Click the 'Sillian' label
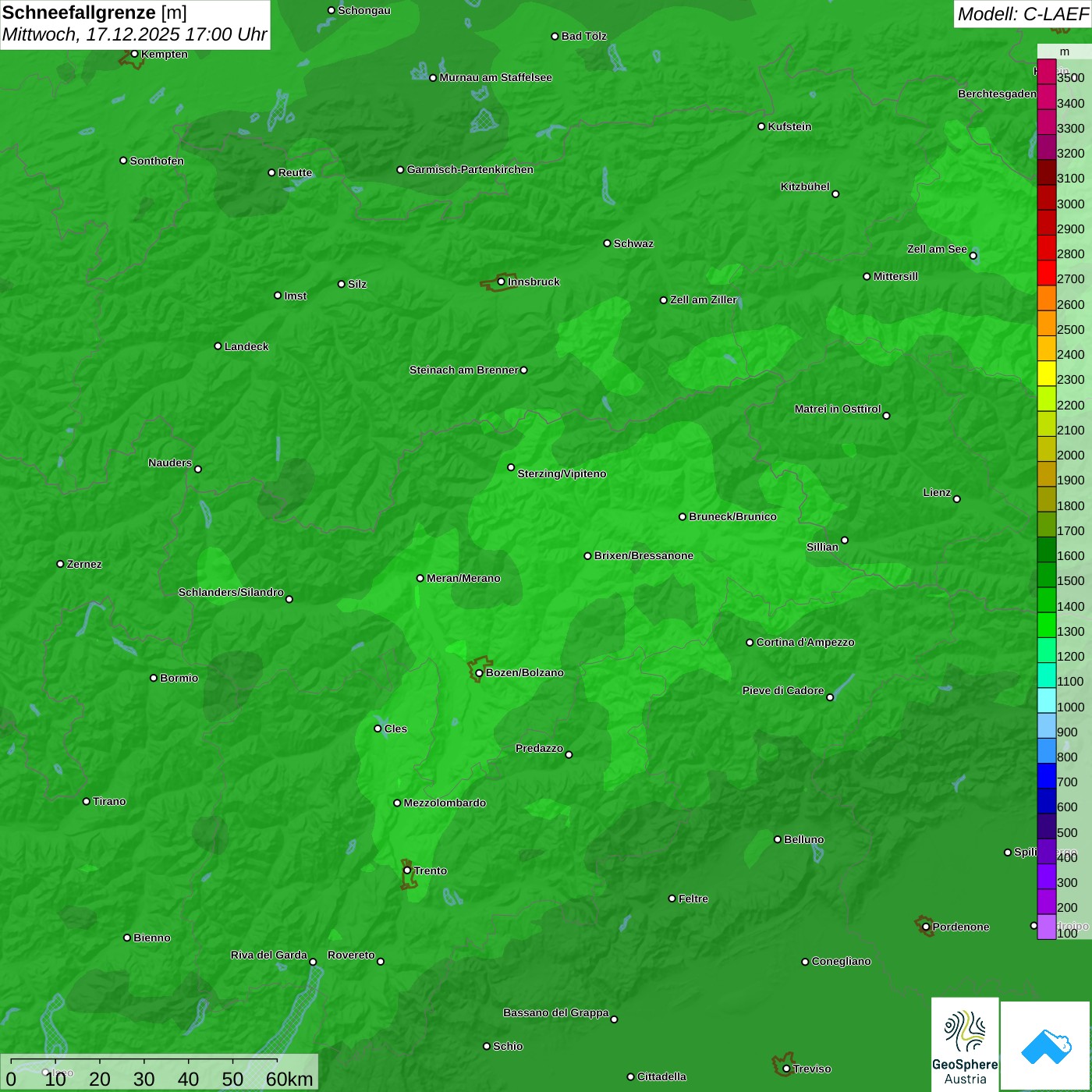The image size is (1092, 1092). click(x=822, y=547)
